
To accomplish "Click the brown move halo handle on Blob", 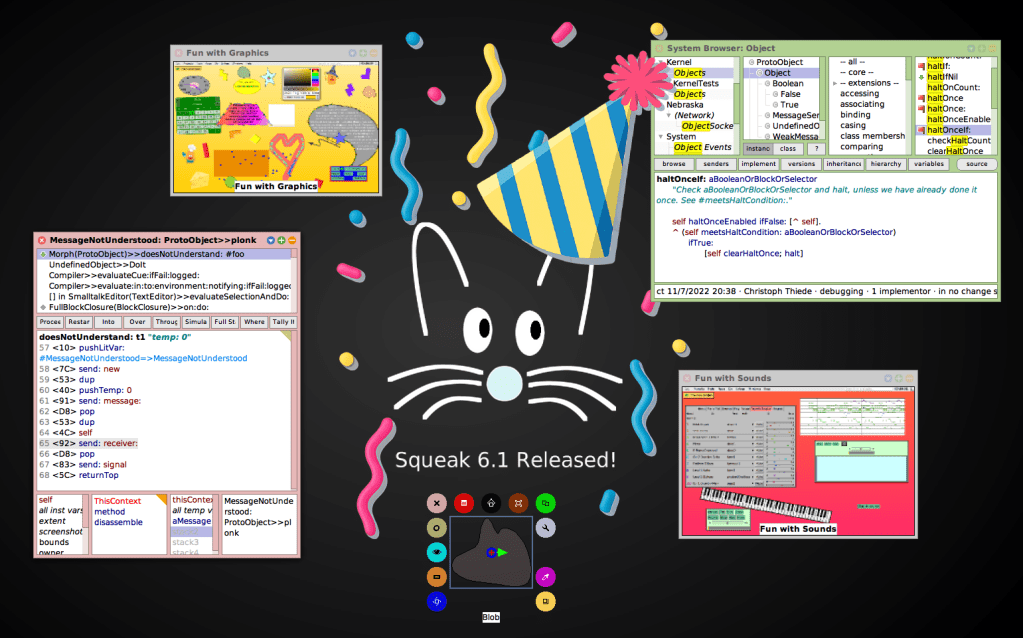I will click(x=518, y=503).
